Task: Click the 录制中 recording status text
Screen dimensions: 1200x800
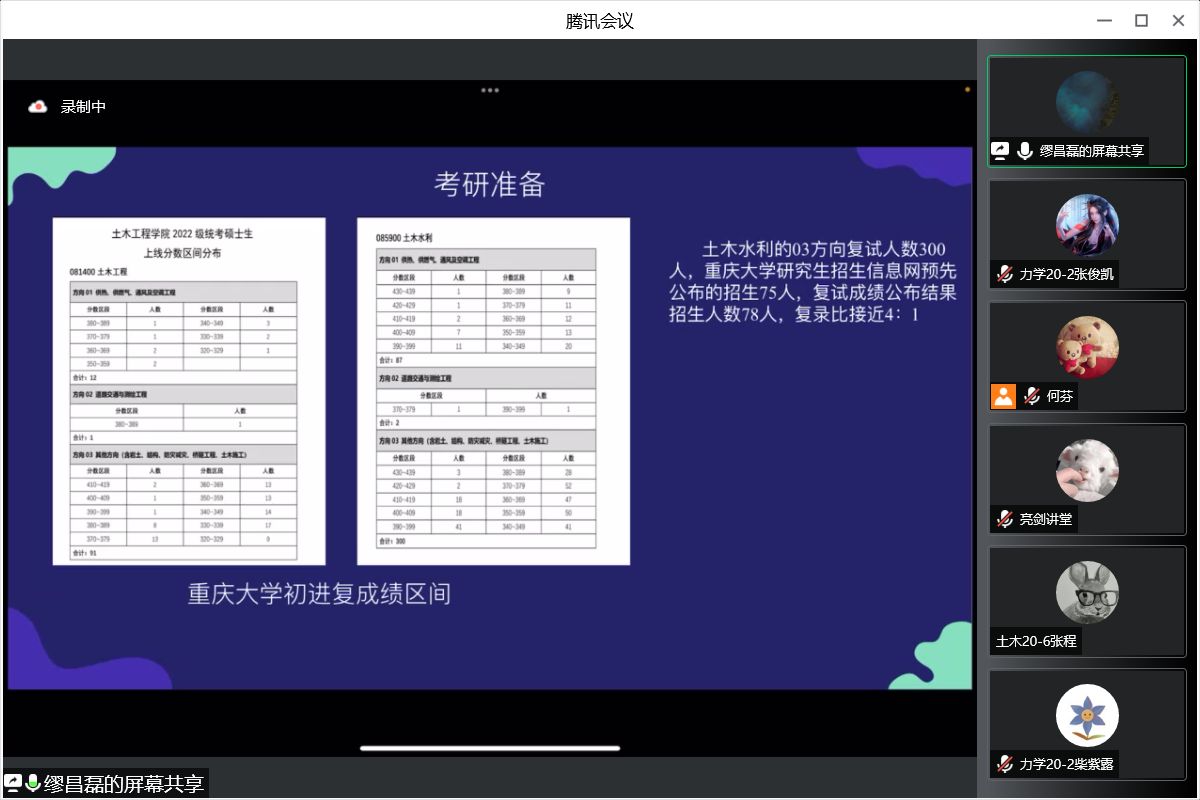Action: click(83, 106)
